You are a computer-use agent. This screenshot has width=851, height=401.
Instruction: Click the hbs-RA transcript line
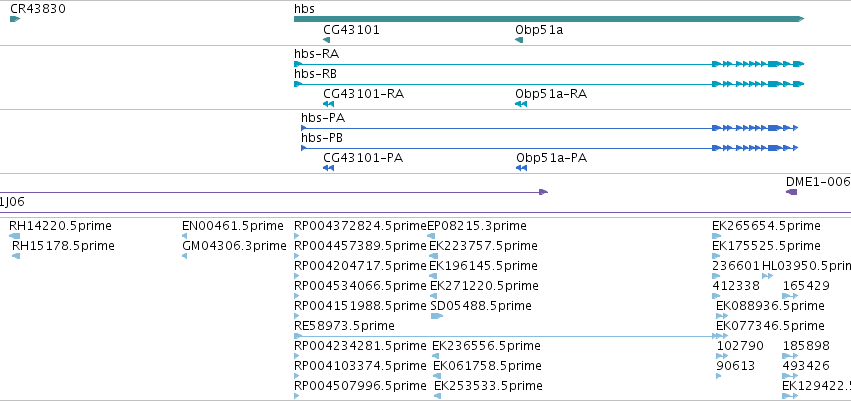click(x=549, y=64)
